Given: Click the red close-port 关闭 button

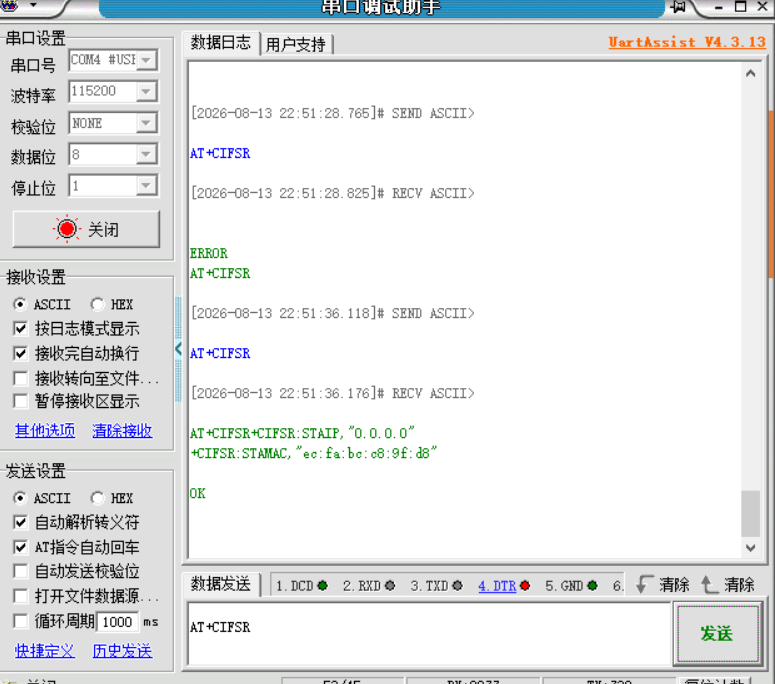Looking at the screenshot, I should 86,229.
